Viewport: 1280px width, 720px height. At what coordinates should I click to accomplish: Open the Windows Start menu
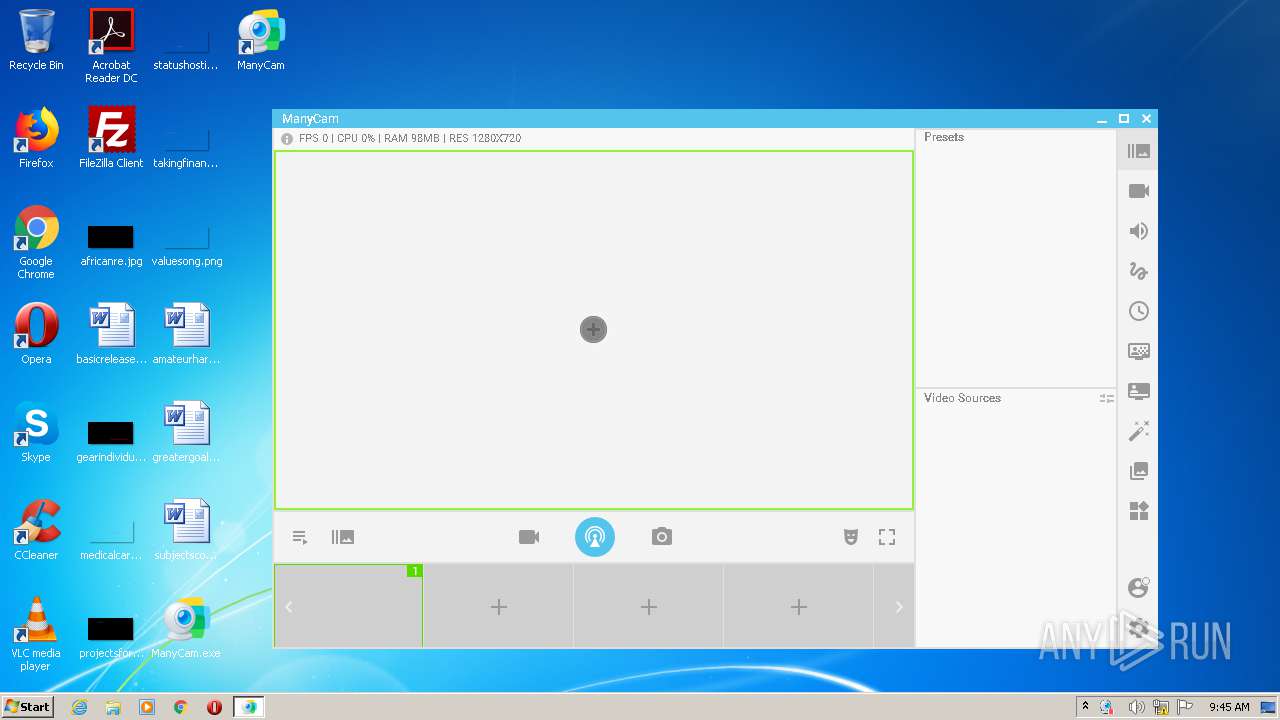coord(28,706)
